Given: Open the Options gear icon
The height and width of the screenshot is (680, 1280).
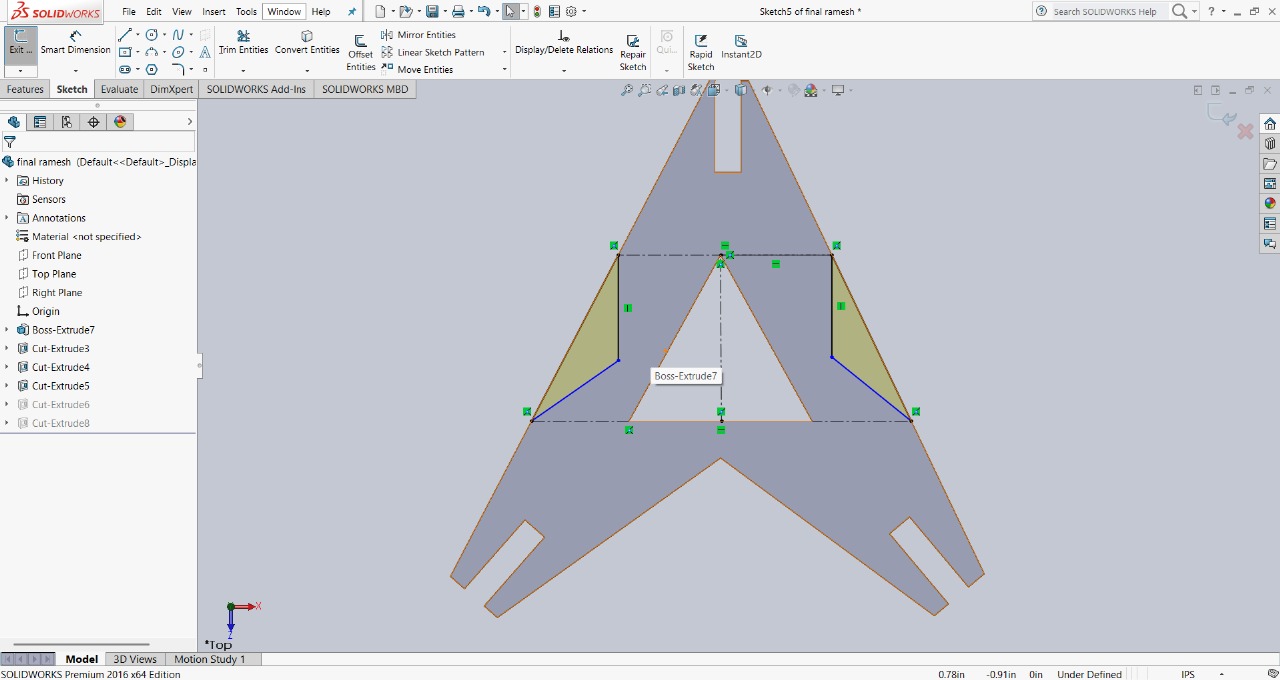Looking at the screenshot, I should (571, 11).
